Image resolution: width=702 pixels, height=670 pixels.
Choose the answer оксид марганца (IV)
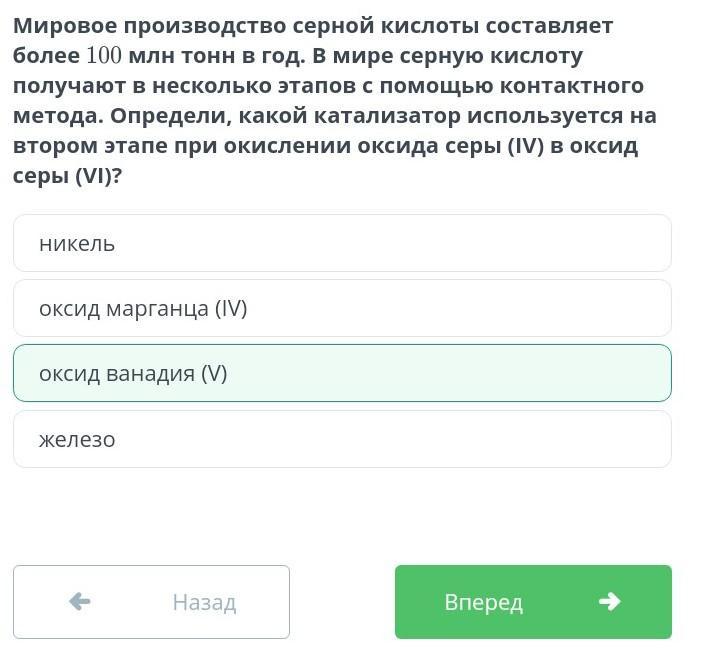(342, 308)
